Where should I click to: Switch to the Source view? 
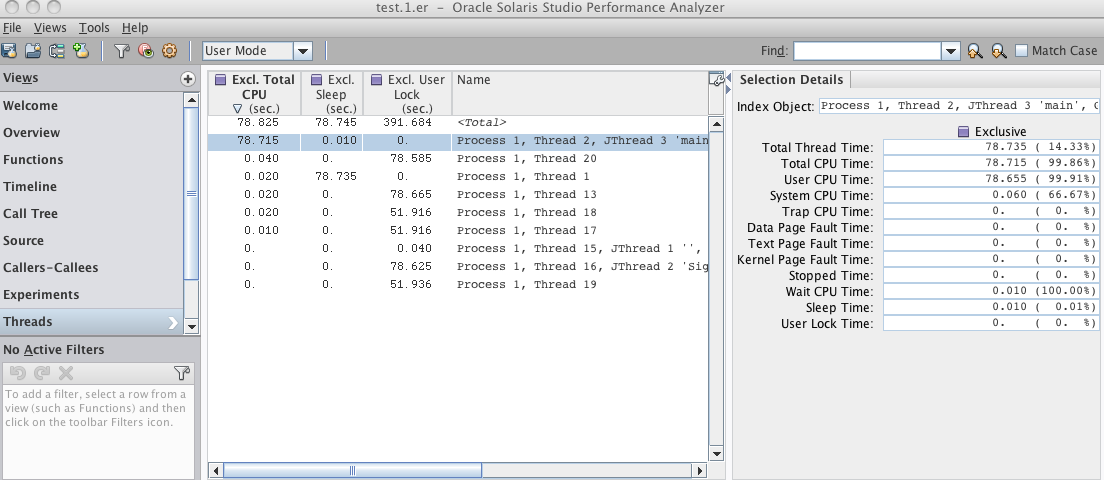tap(92, 241)
